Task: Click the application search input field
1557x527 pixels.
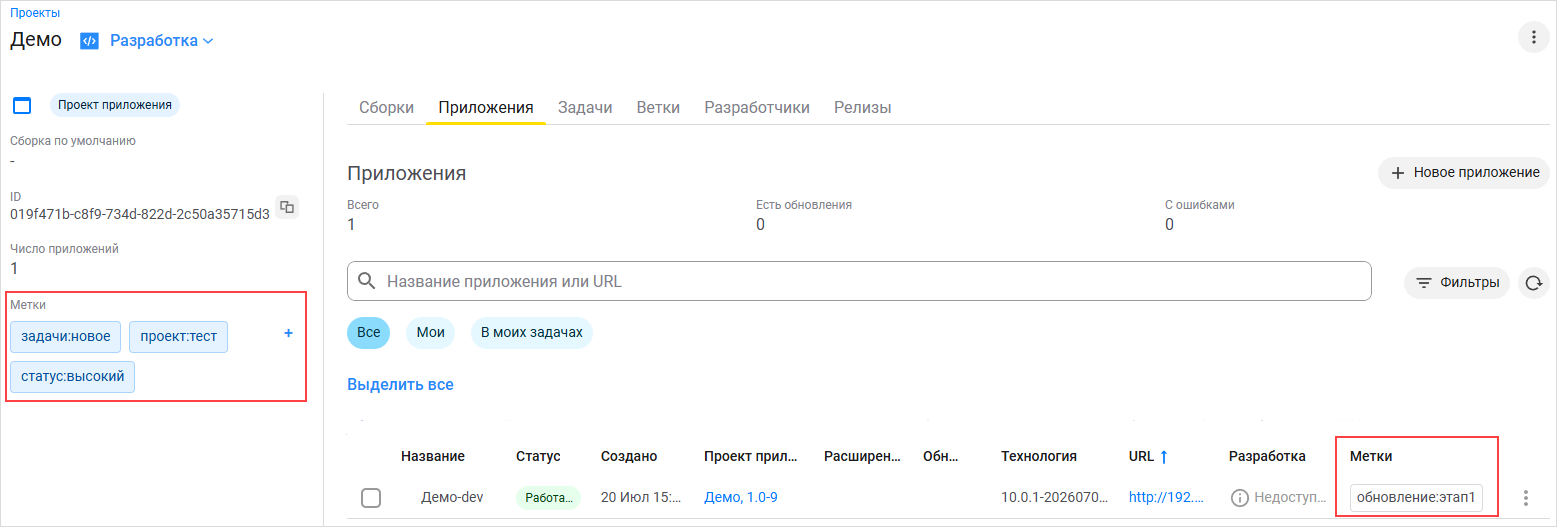Action: pos(859,281)
